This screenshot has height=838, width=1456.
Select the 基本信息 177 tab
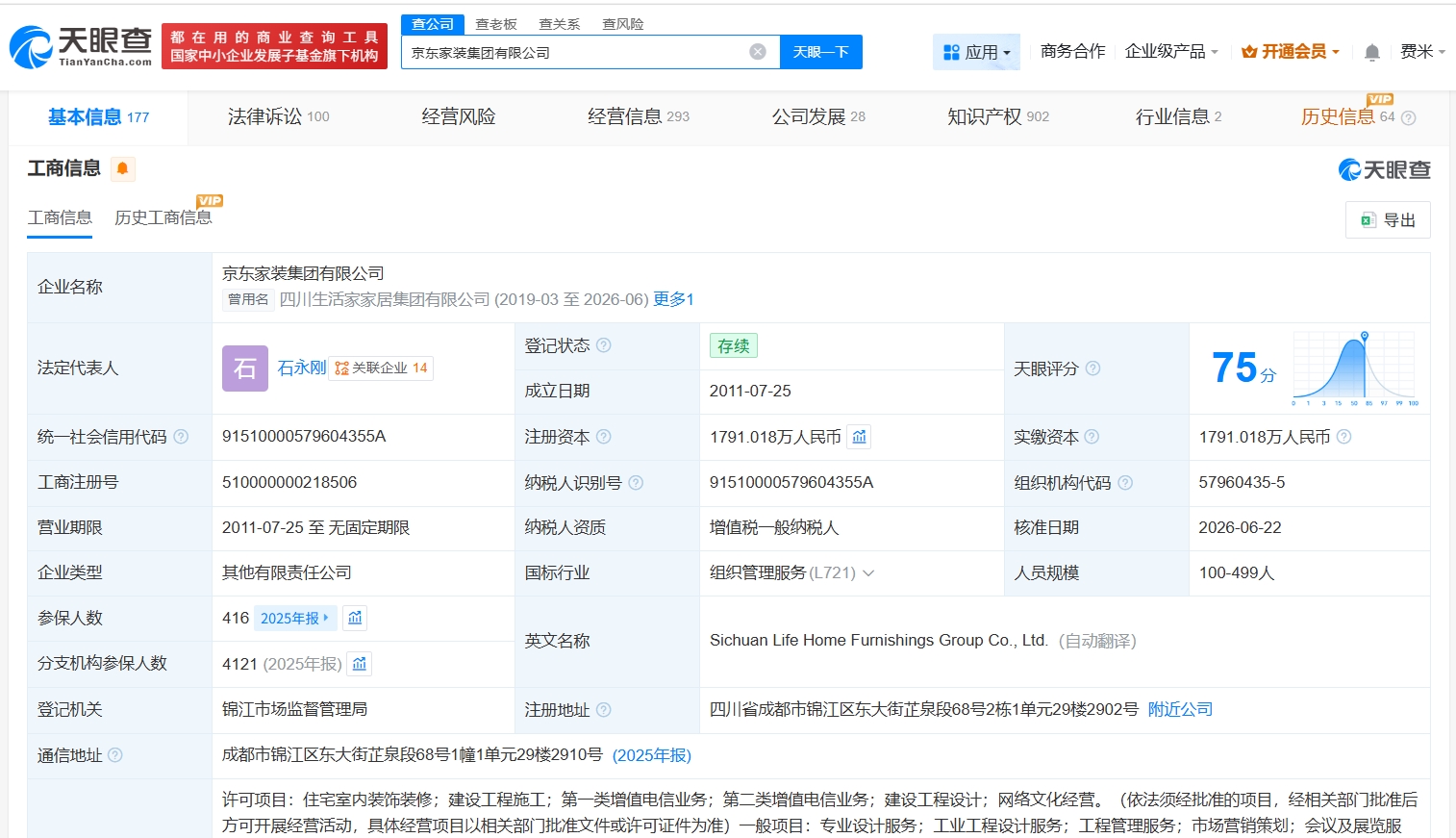pos(98,116)
